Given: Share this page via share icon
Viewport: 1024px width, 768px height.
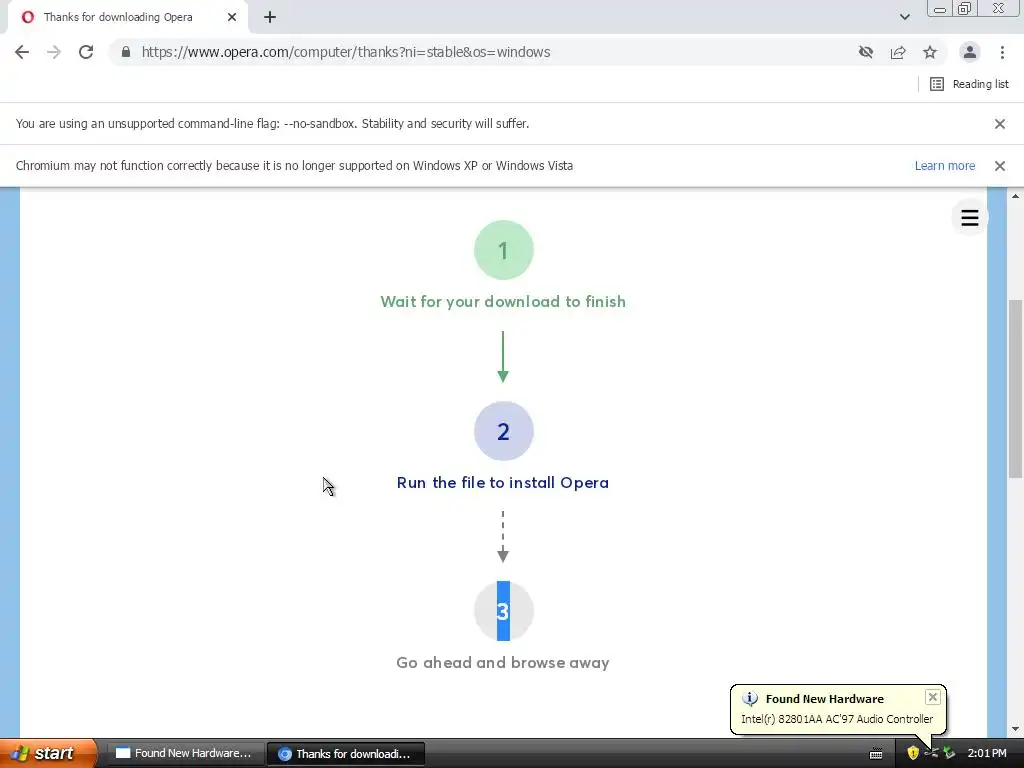Looking at the screenshot, I should [x=898, y=52].
